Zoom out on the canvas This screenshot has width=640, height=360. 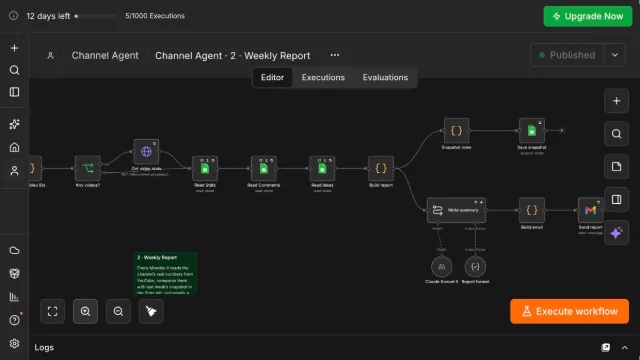tap(118, 311)
